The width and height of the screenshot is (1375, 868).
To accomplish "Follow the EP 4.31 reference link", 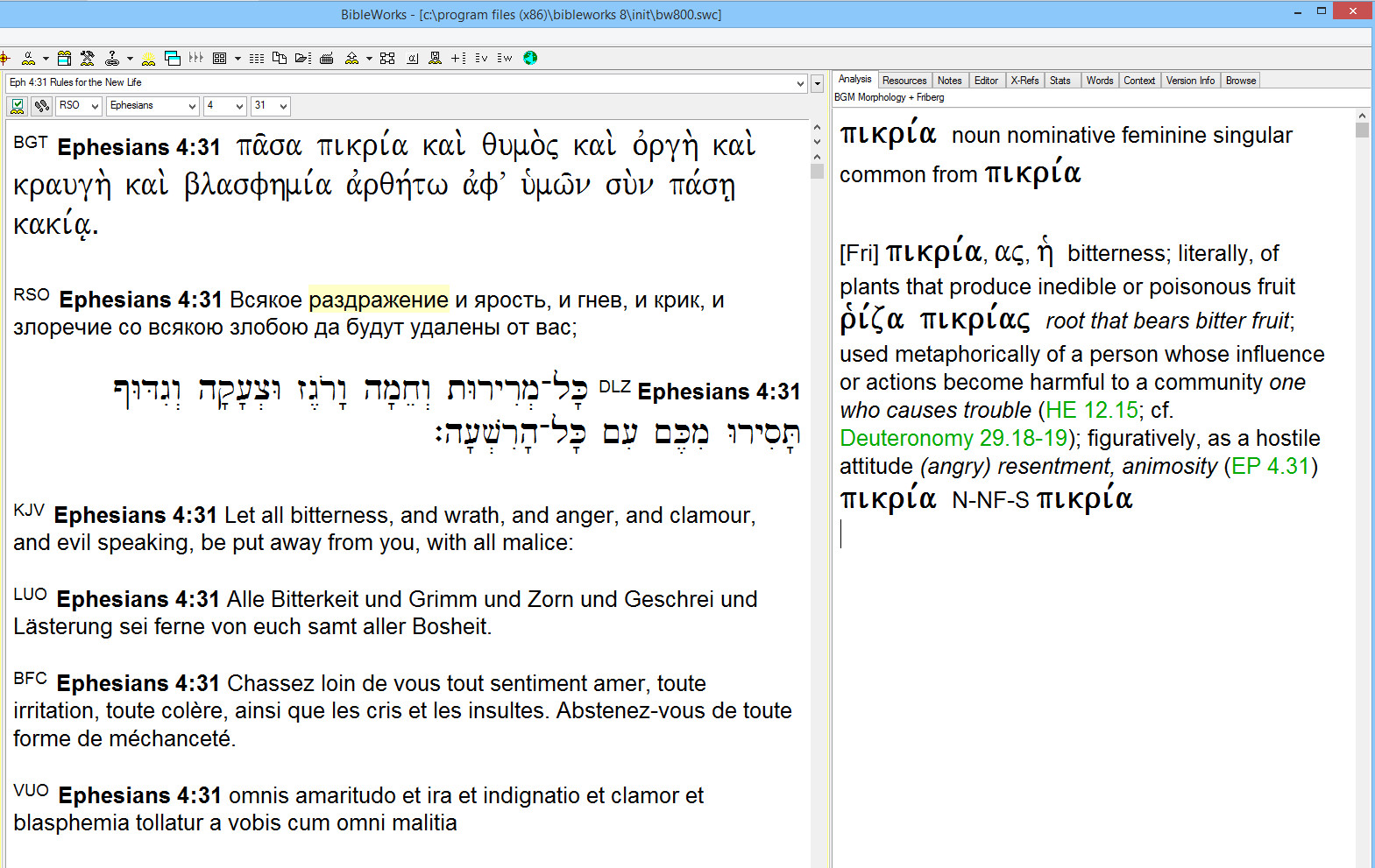I will 1271,466.
